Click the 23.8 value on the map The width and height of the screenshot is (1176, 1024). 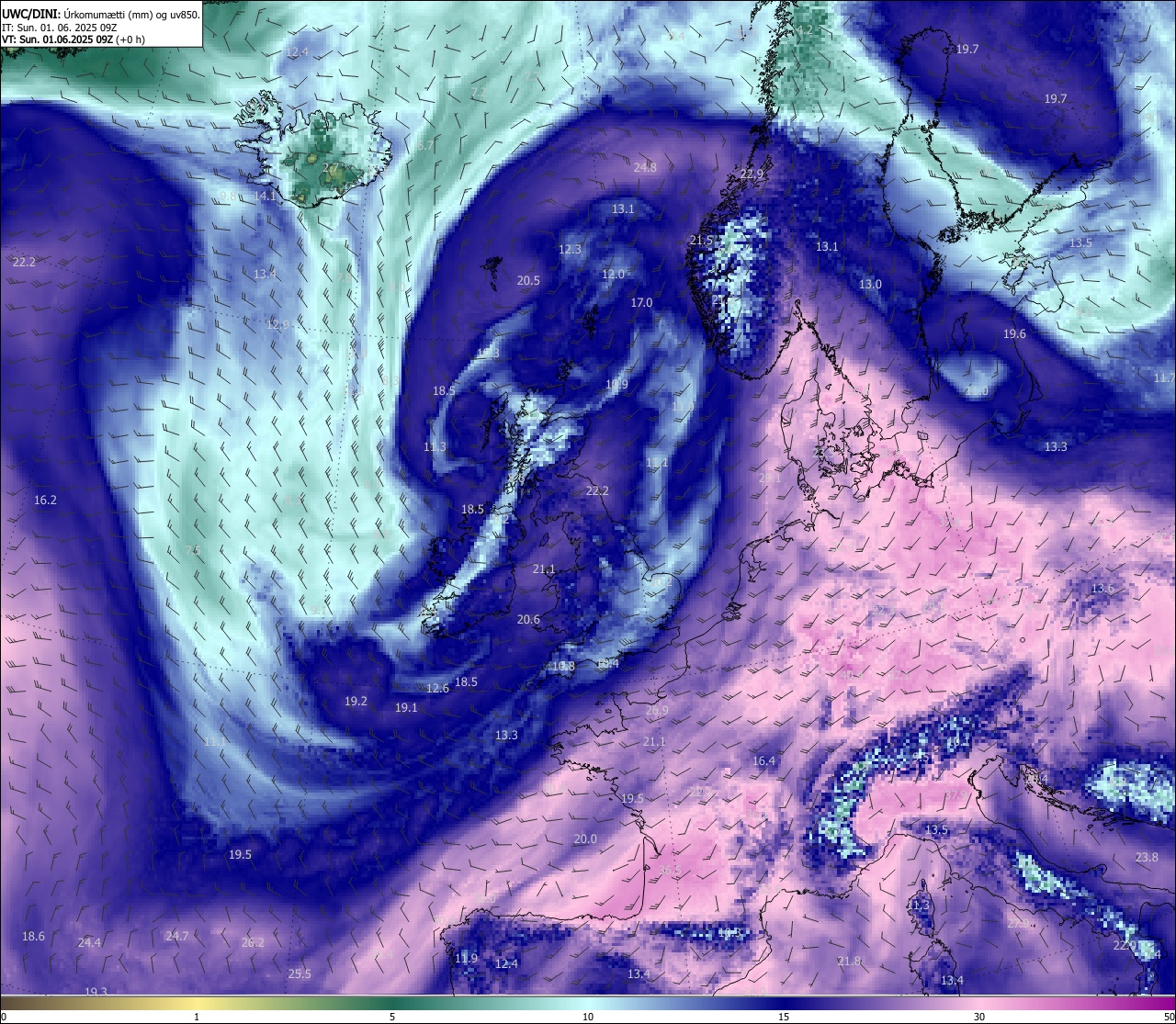pos(1147,858)
